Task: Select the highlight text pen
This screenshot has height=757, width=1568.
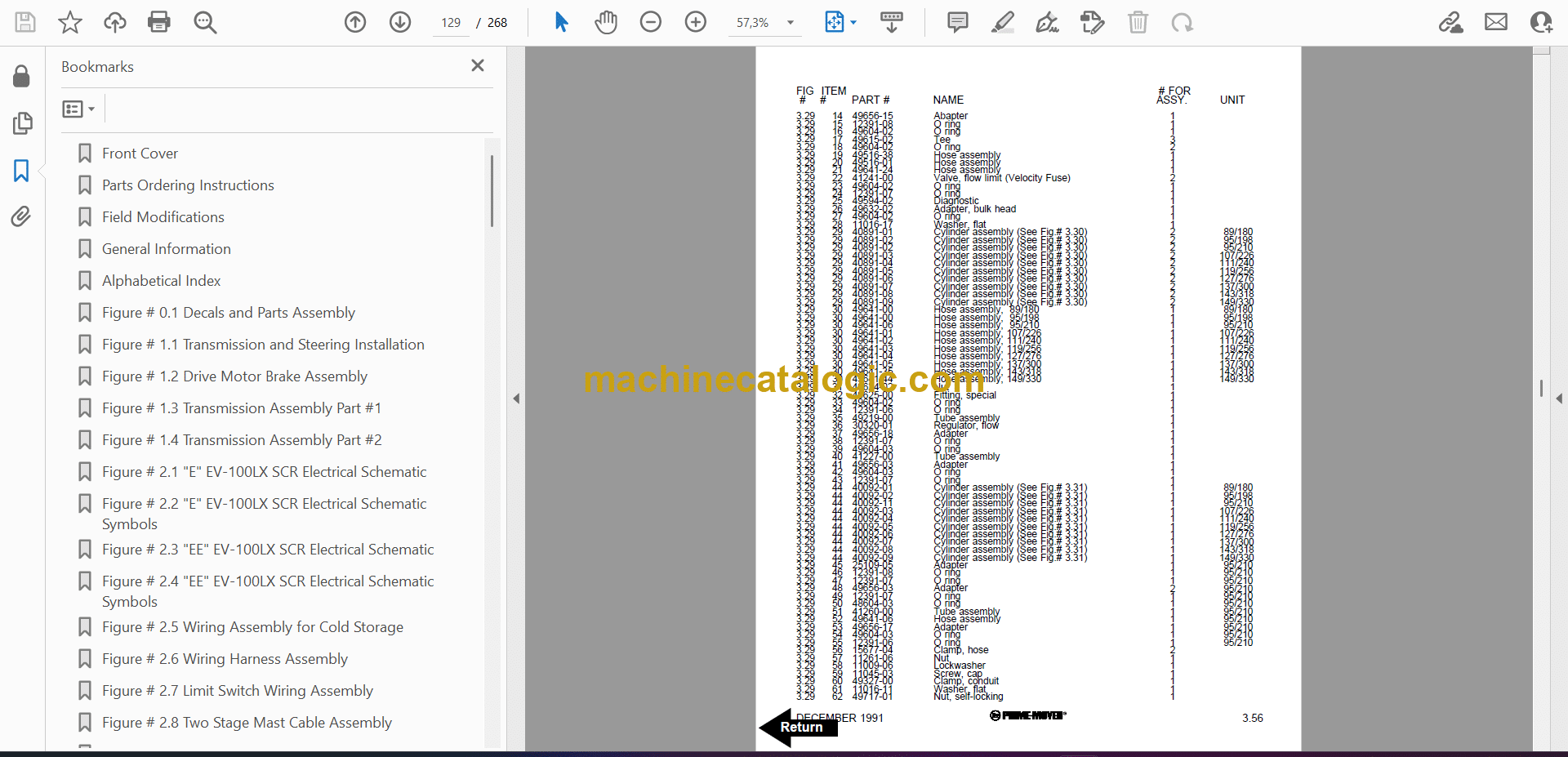Action: tap(1003, 22)
